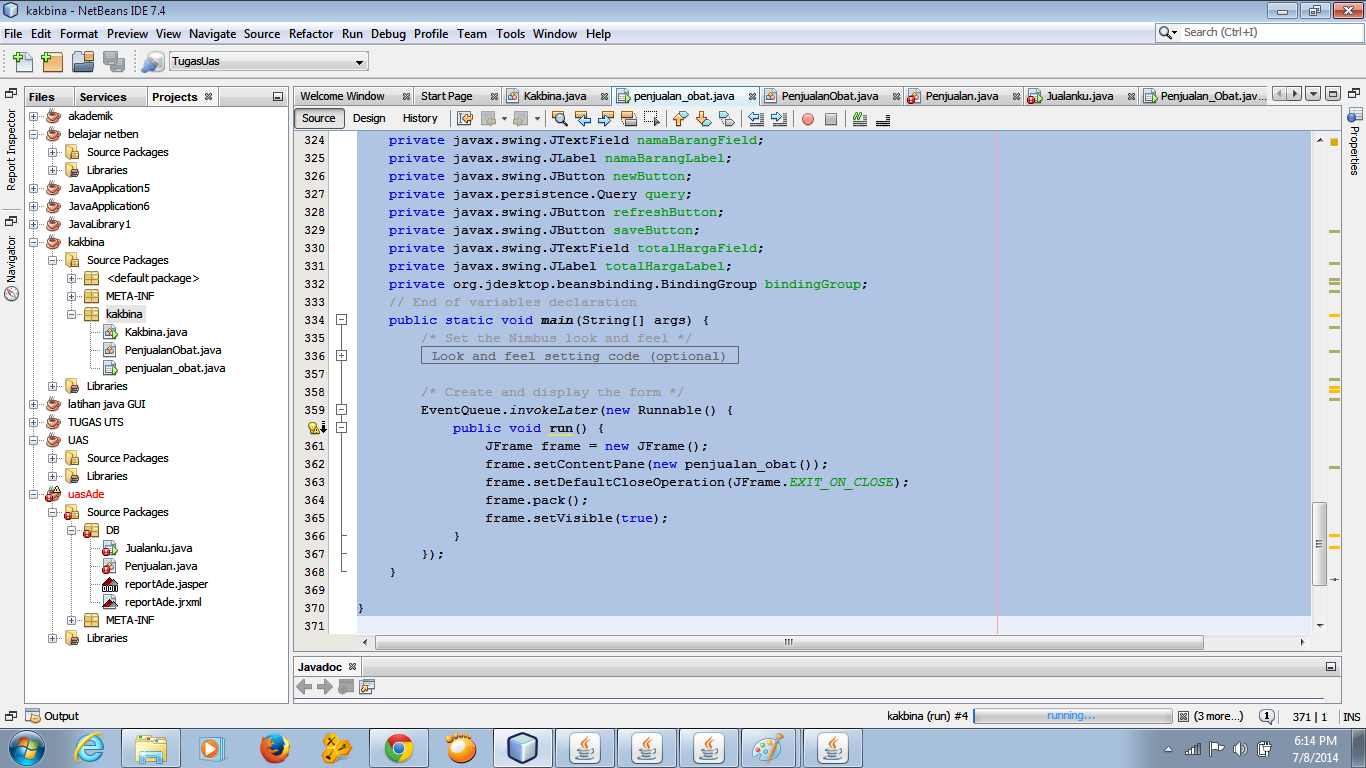Click the Comment lines icon

pos(860,119)
